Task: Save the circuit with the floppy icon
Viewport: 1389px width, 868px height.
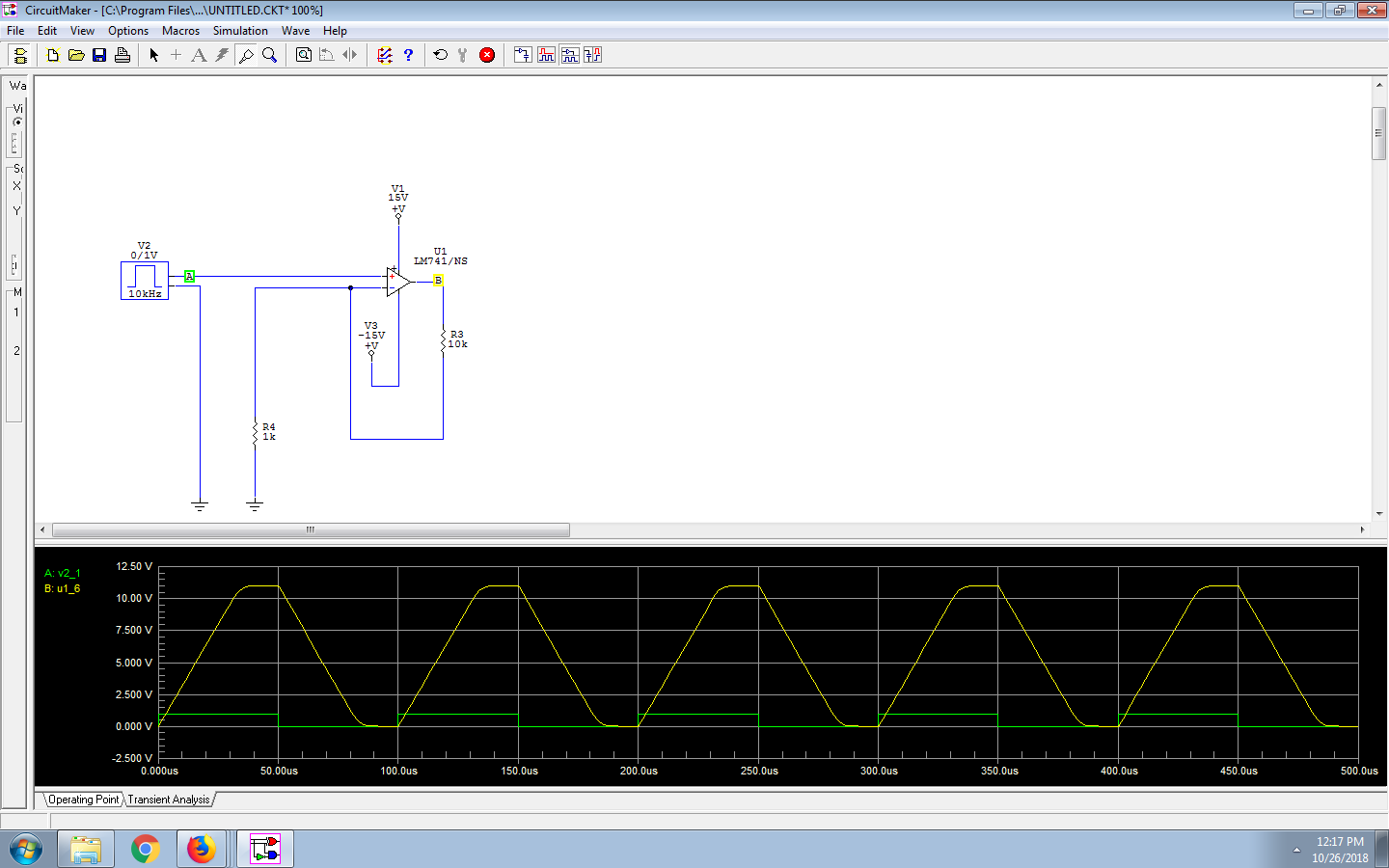Action: pos(99,55)
